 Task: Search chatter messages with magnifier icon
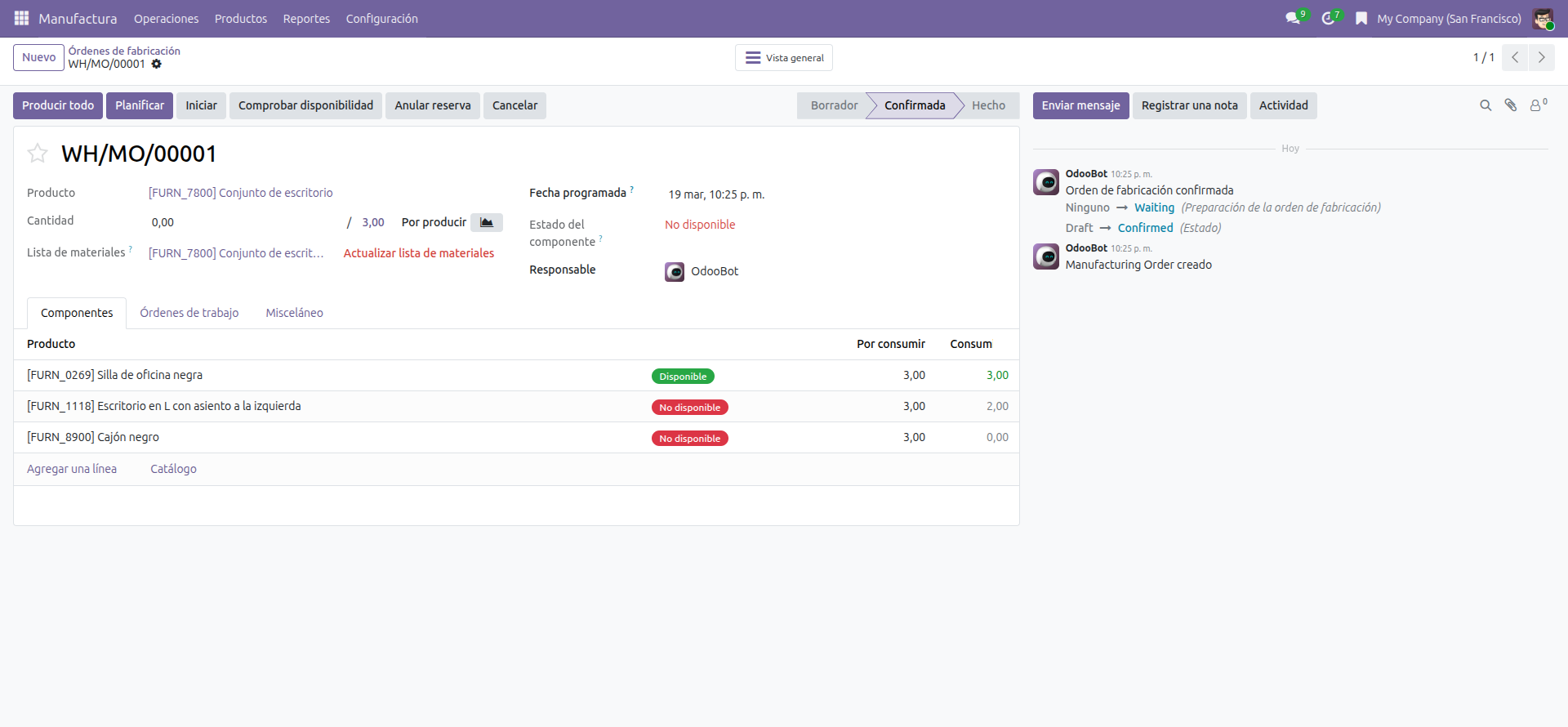[x=1486, y=105]
